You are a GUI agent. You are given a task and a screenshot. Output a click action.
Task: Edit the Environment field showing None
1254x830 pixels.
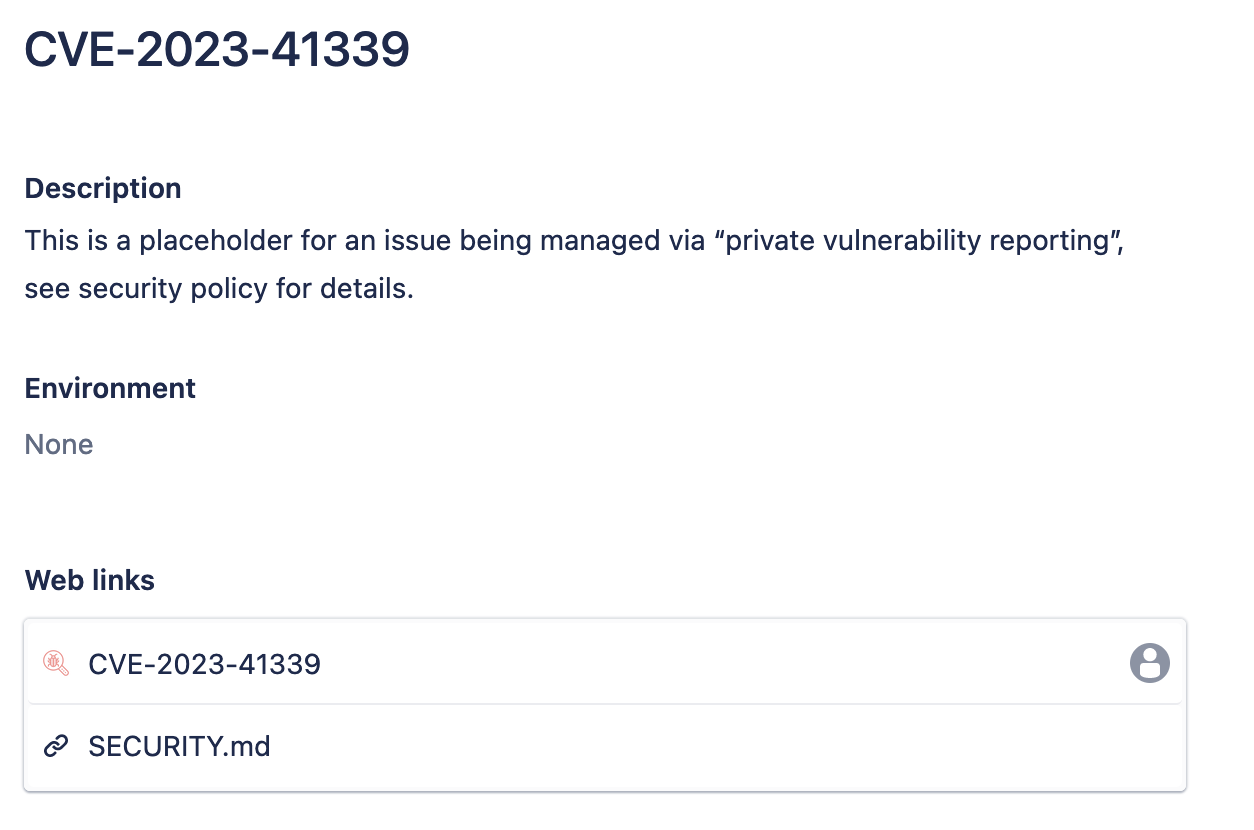(x=59, y=444)
